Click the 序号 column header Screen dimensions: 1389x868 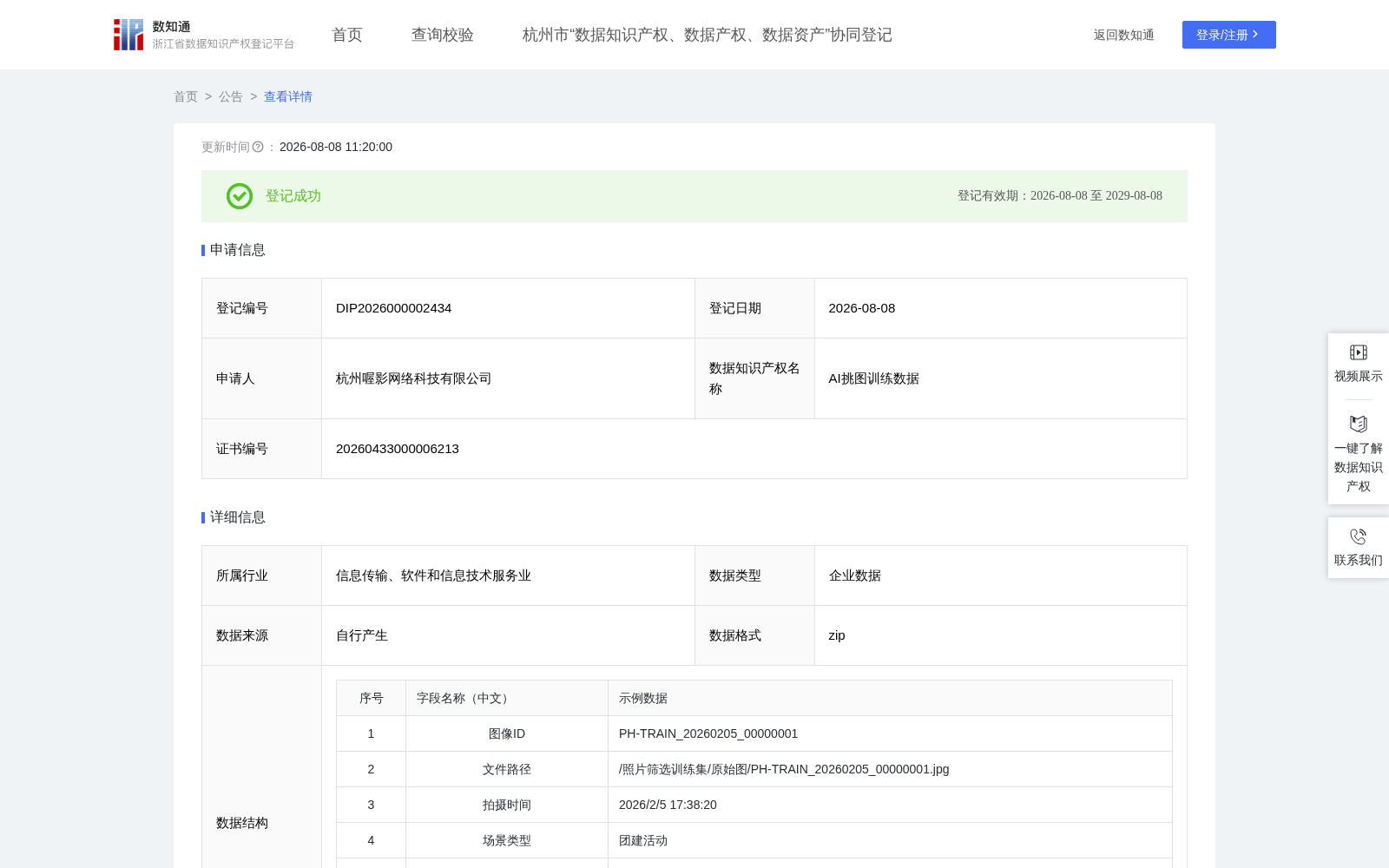372,698
